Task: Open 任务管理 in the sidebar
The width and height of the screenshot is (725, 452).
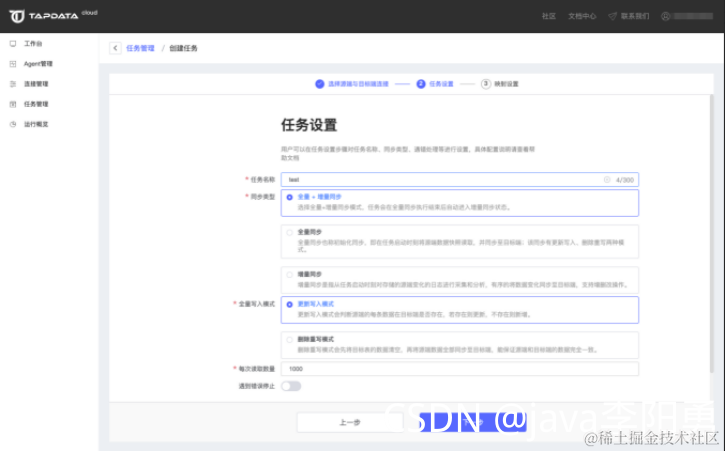Action: click(36, 104)
